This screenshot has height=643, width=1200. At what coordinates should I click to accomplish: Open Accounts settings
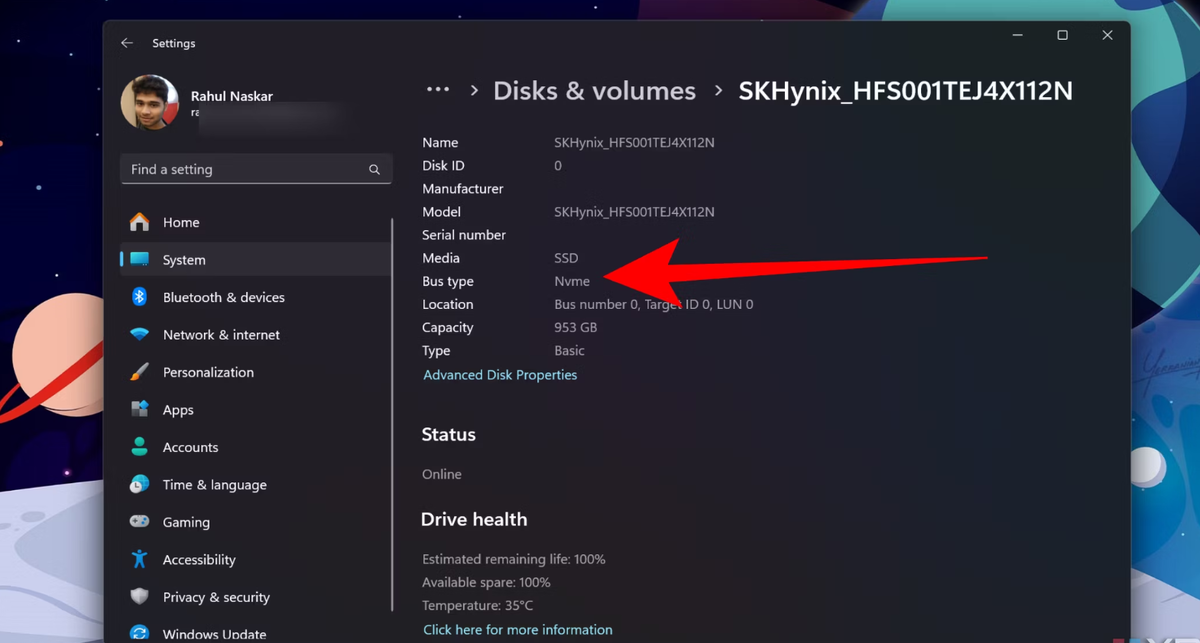255,447
